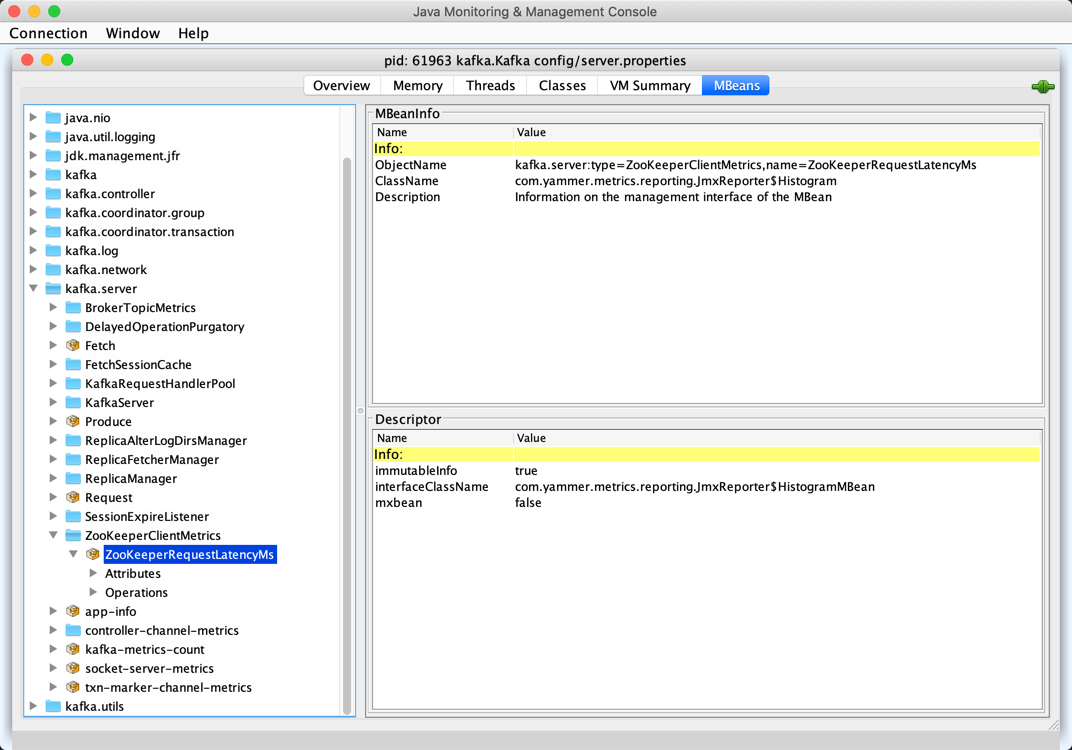Click the socket-server-metrics bean icon
This screenshot has width=1072, height=750.
tap(73, 669)
